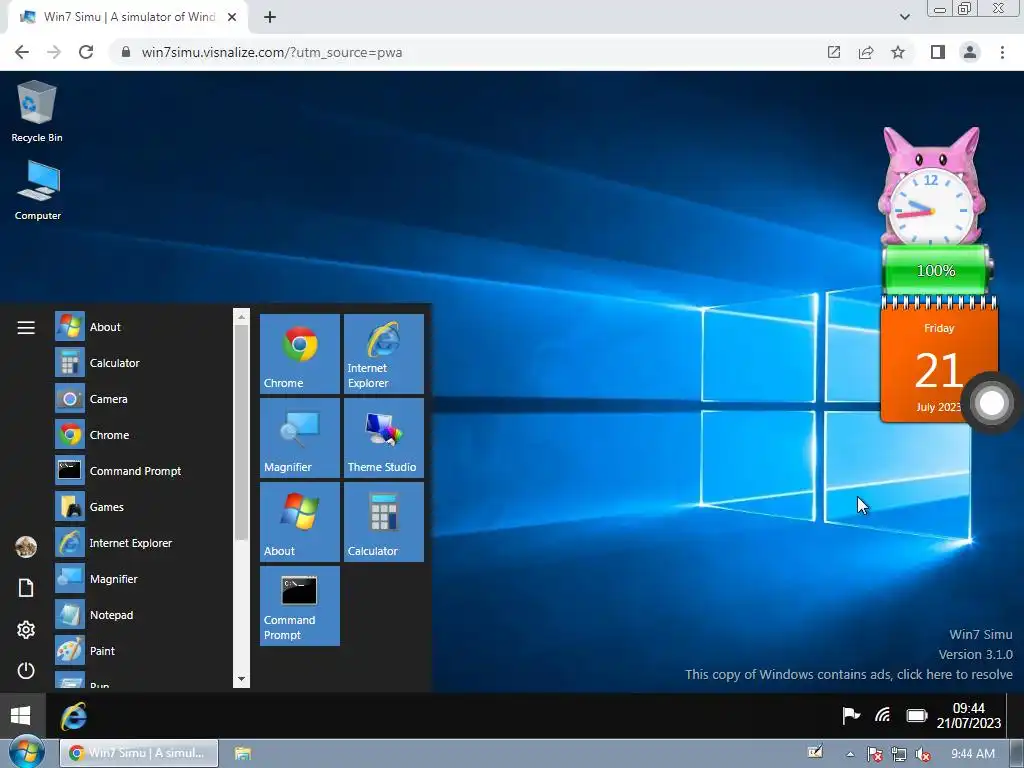
Task: Open Notepad from the app list
Action: [142, 615]
